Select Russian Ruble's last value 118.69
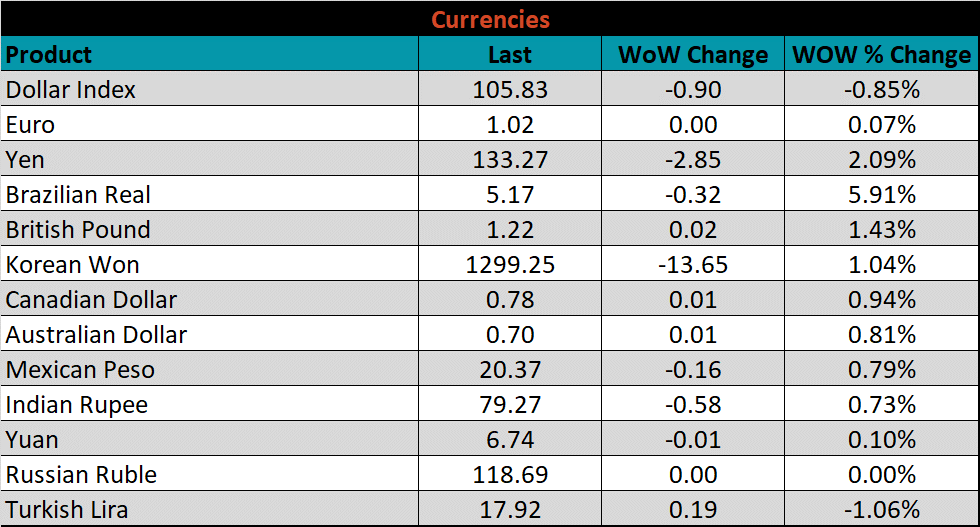 (510, 475)
